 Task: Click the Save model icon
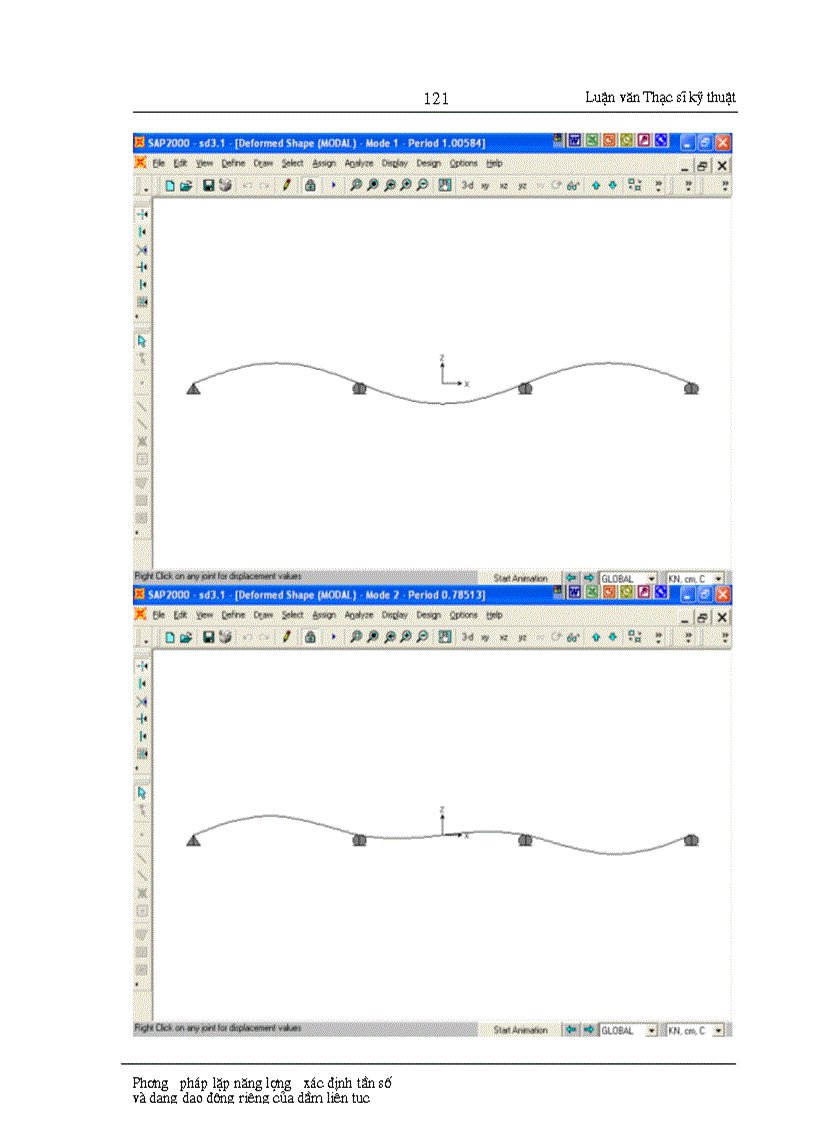206,186
